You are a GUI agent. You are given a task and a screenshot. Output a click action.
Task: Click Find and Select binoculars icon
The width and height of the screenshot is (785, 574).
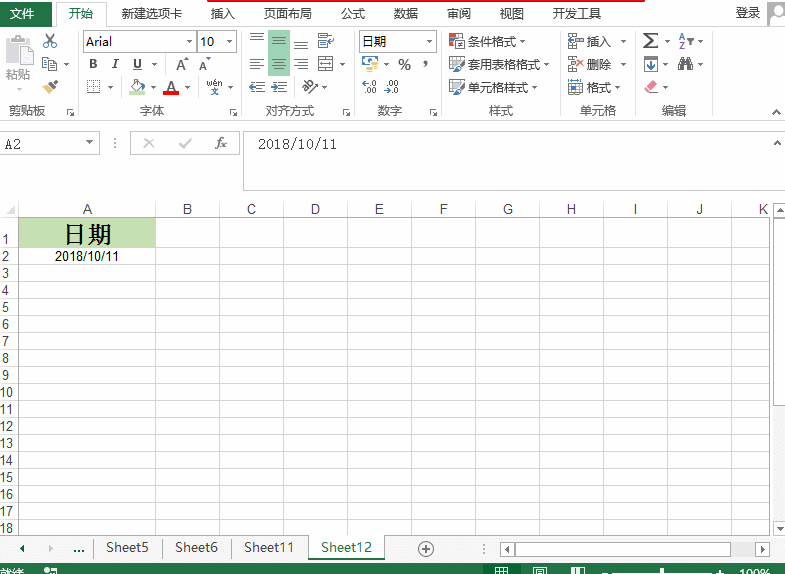coord(685,64)
